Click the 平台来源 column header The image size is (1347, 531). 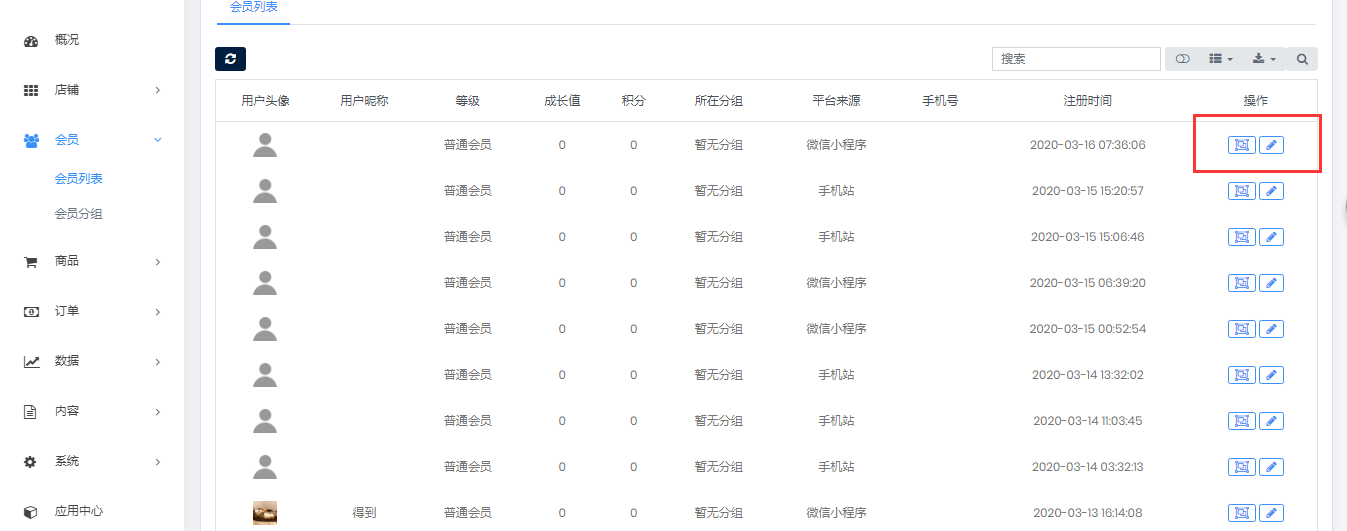(837, 101)
